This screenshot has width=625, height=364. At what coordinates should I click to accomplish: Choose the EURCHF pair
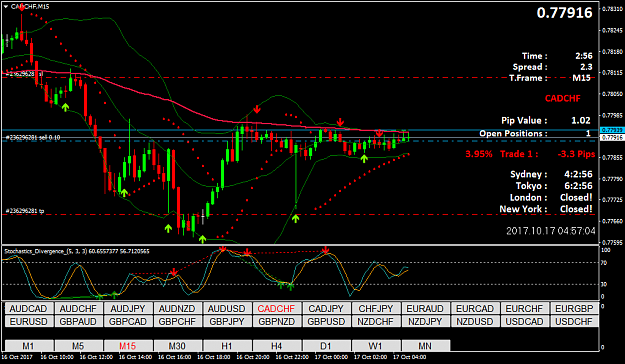coord(524,309)
